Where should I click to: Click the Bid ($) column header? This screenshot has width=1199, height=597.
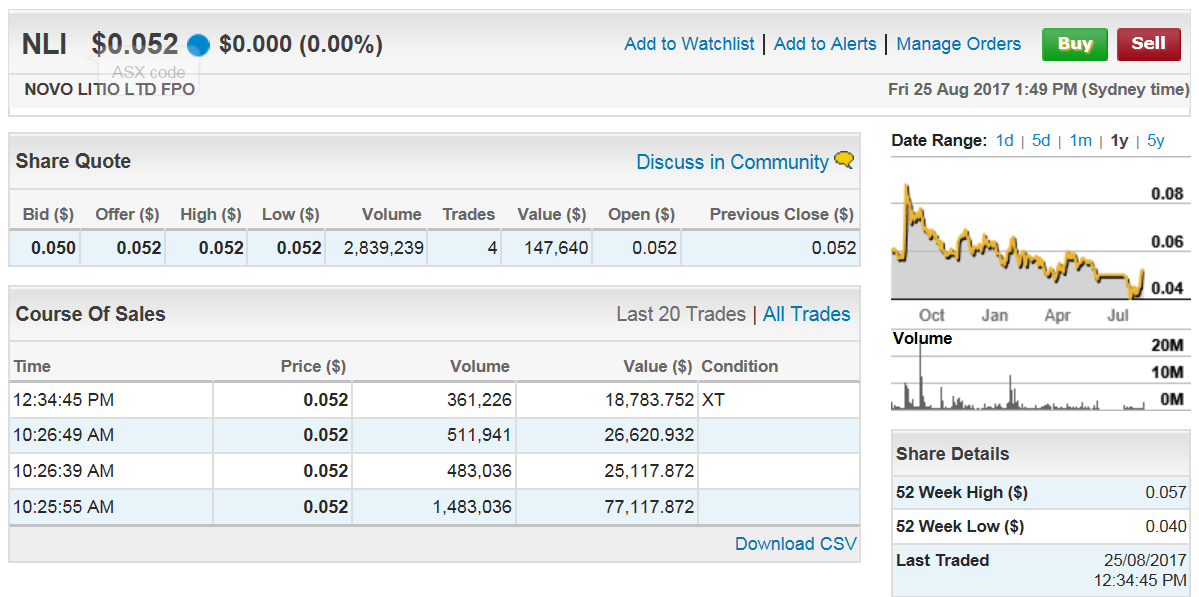pyautogui.click(x=48, y=215)
